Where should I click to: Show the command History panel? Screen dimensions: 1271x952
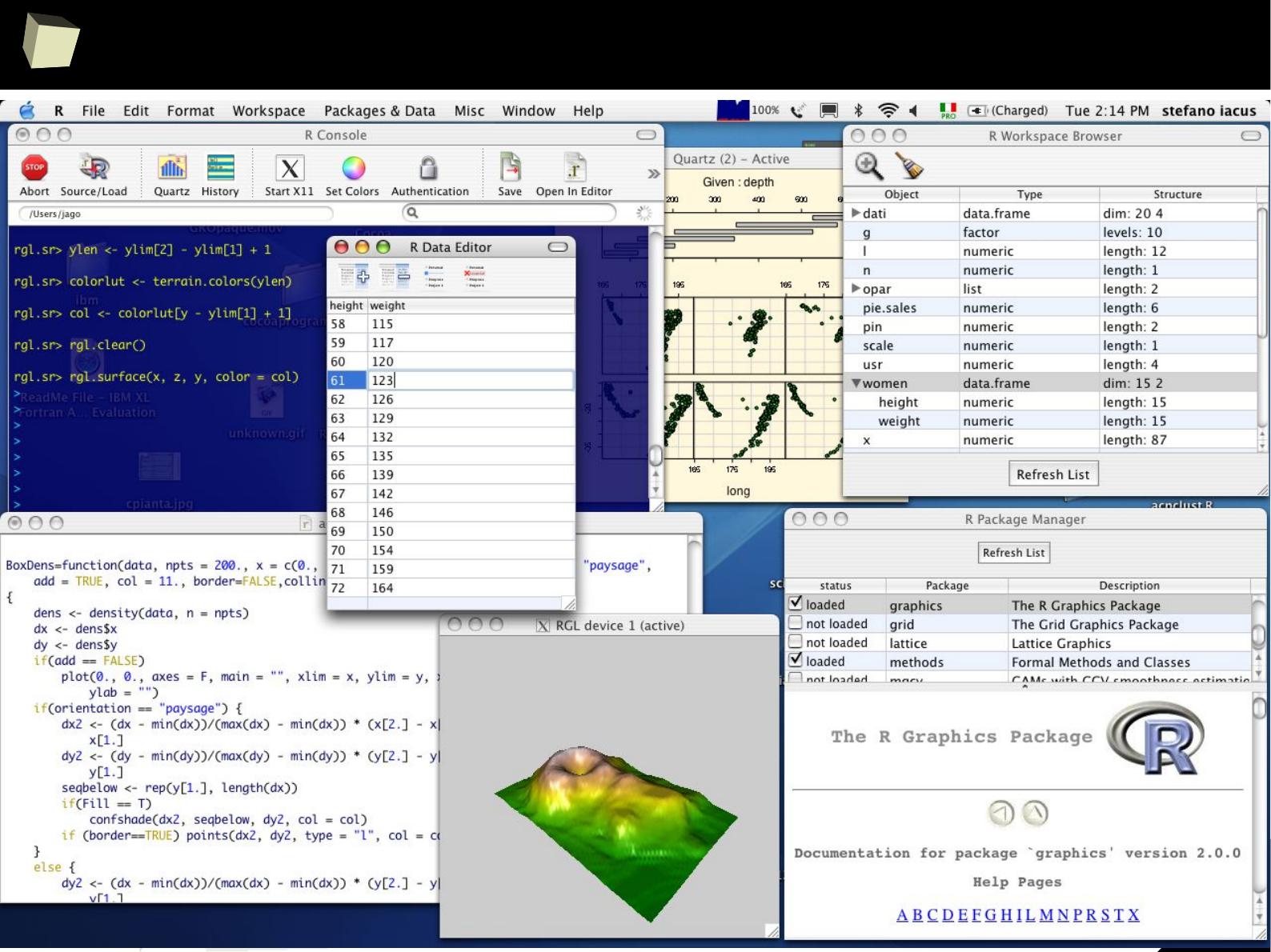pos(220,168)
